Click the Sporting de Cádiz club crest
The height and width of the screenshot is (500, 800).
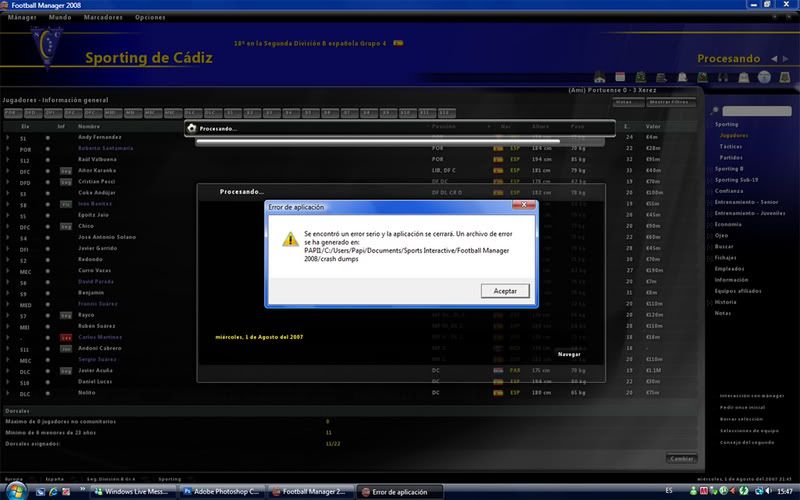coord(47,47)
